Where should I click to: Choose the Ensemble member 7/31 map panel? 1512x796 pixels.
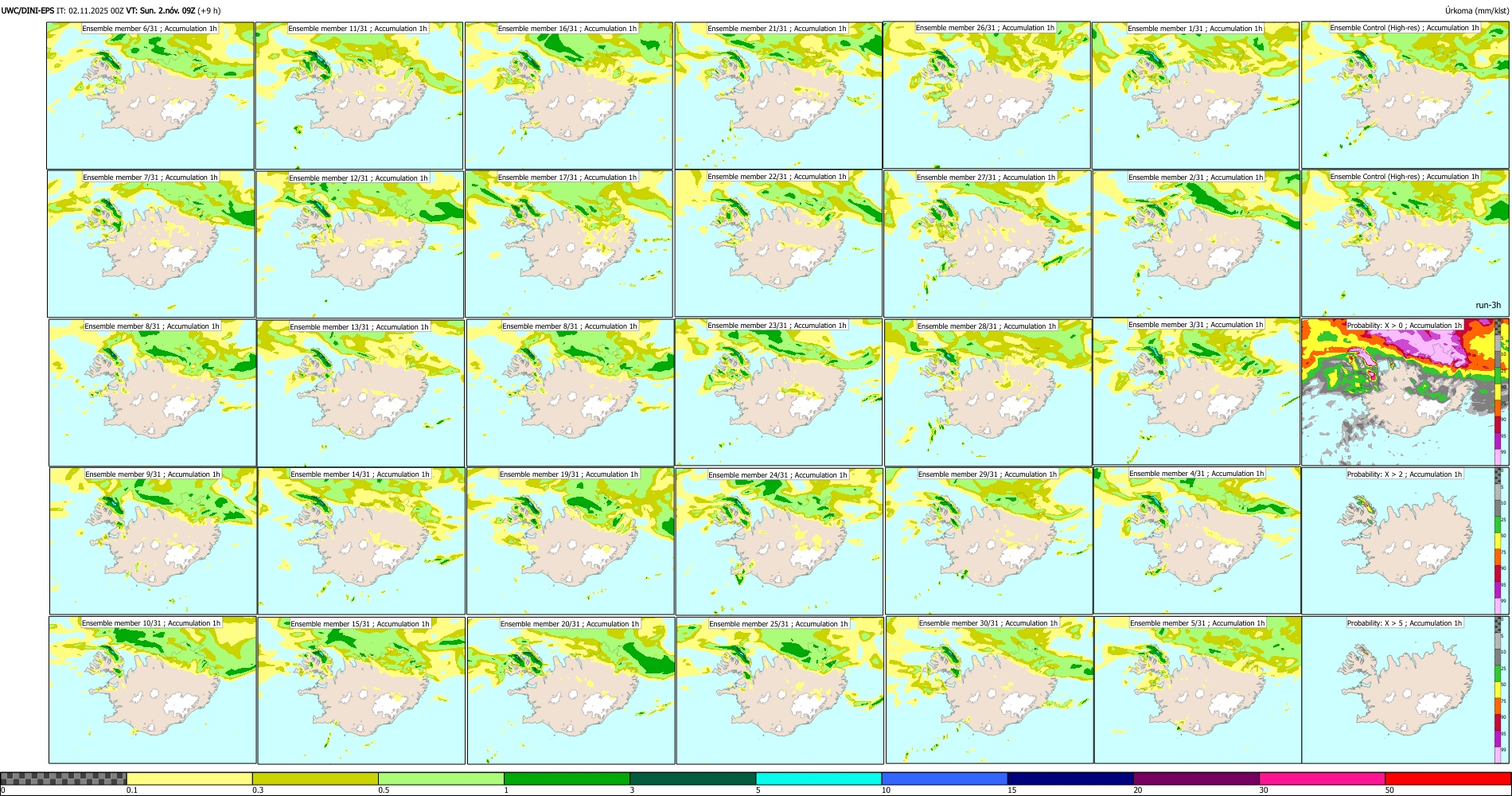151,244
